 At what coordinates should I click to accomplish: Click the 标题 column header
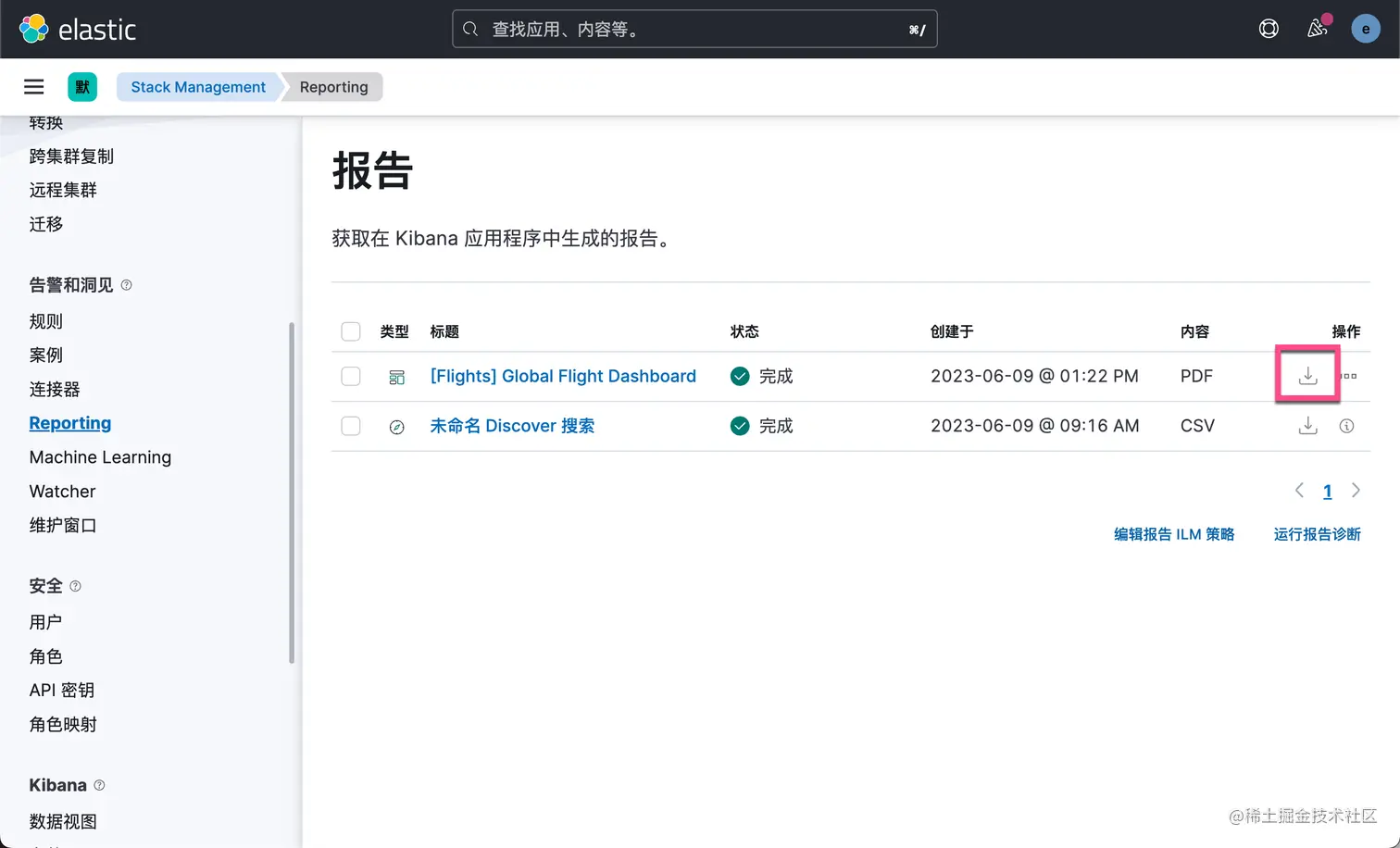(444, 331)
